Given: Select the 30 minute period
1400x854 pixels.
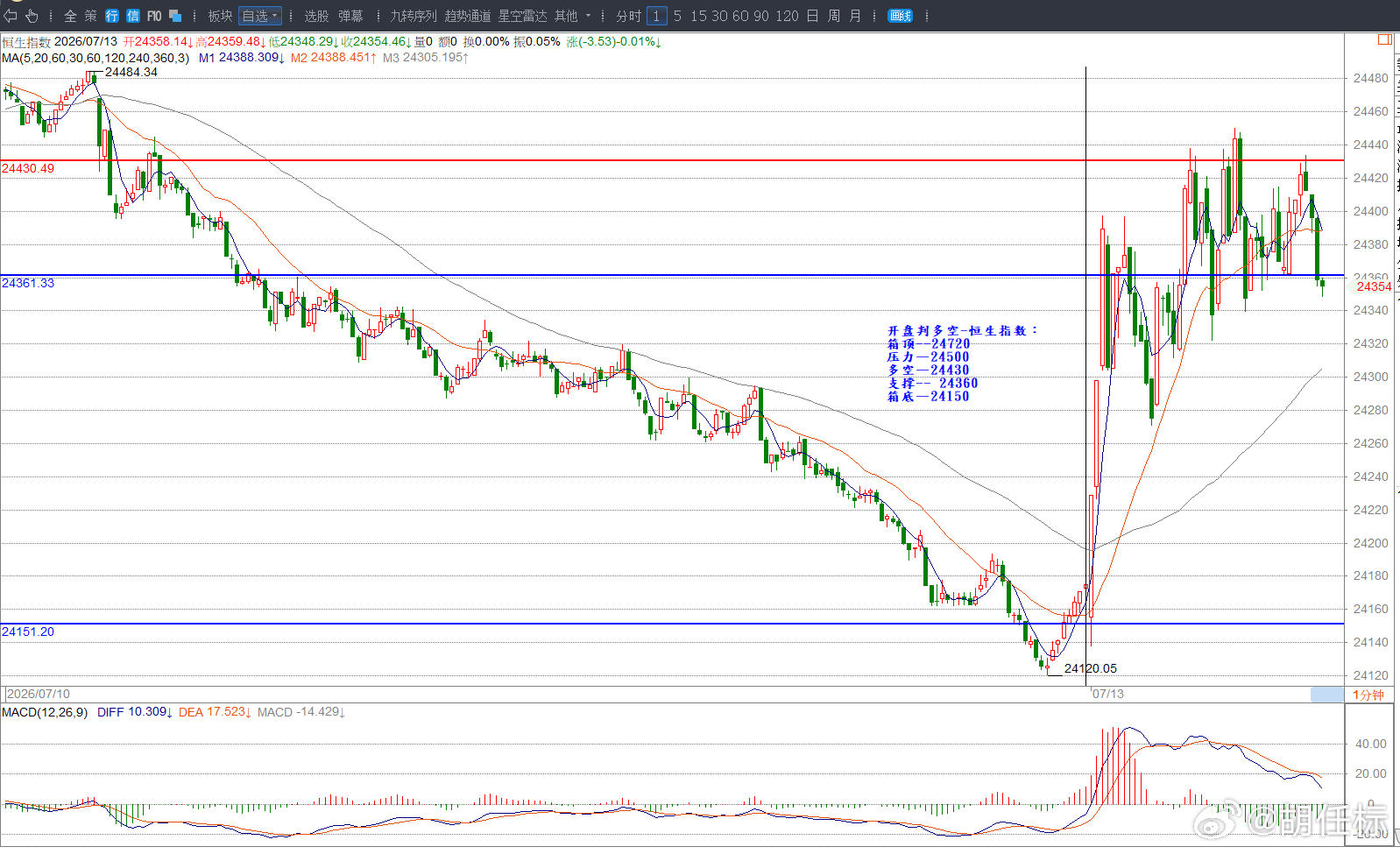Looking at the screenshot, I should pos(719,16).
